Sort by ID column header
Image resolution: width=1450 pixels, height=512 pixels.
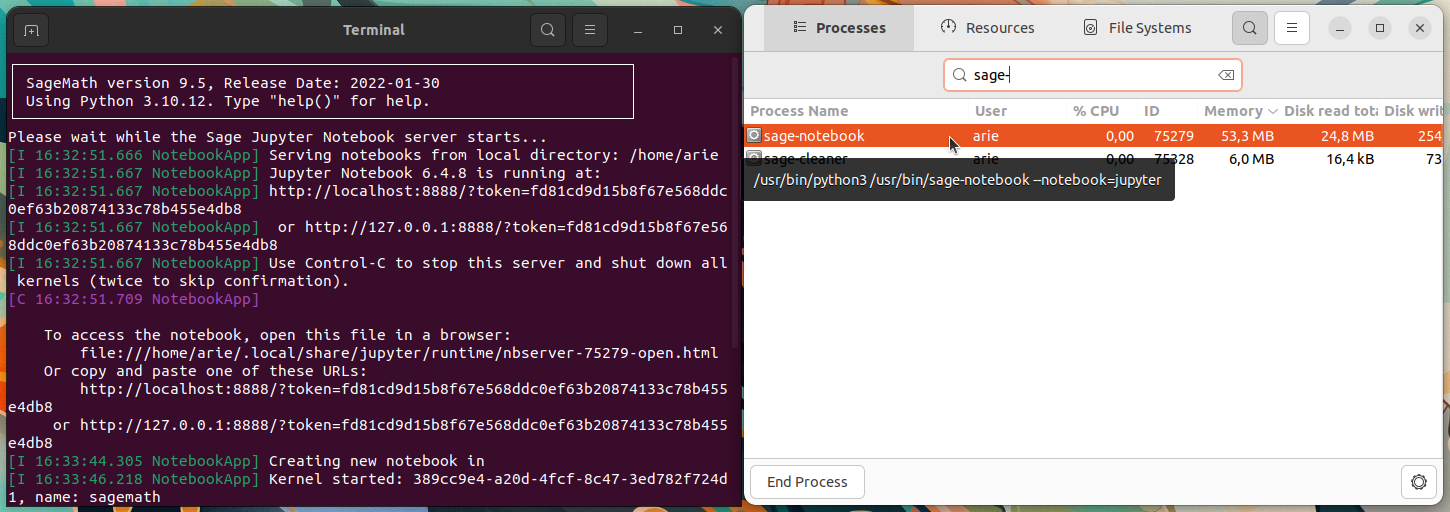click(x=1168, y=111)
